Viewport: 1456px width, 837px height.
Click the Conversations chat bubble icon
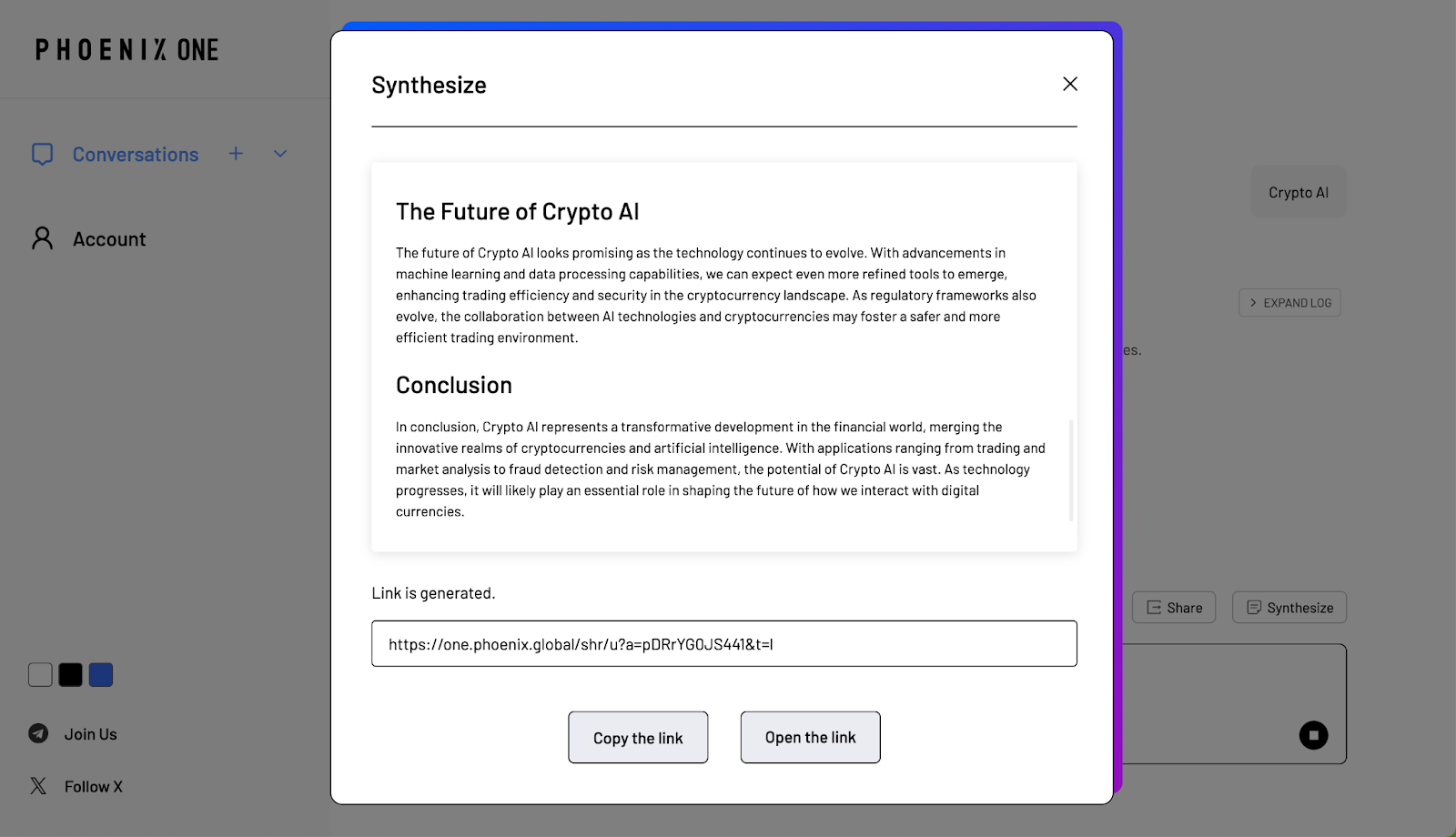click(x=42, y=154)
